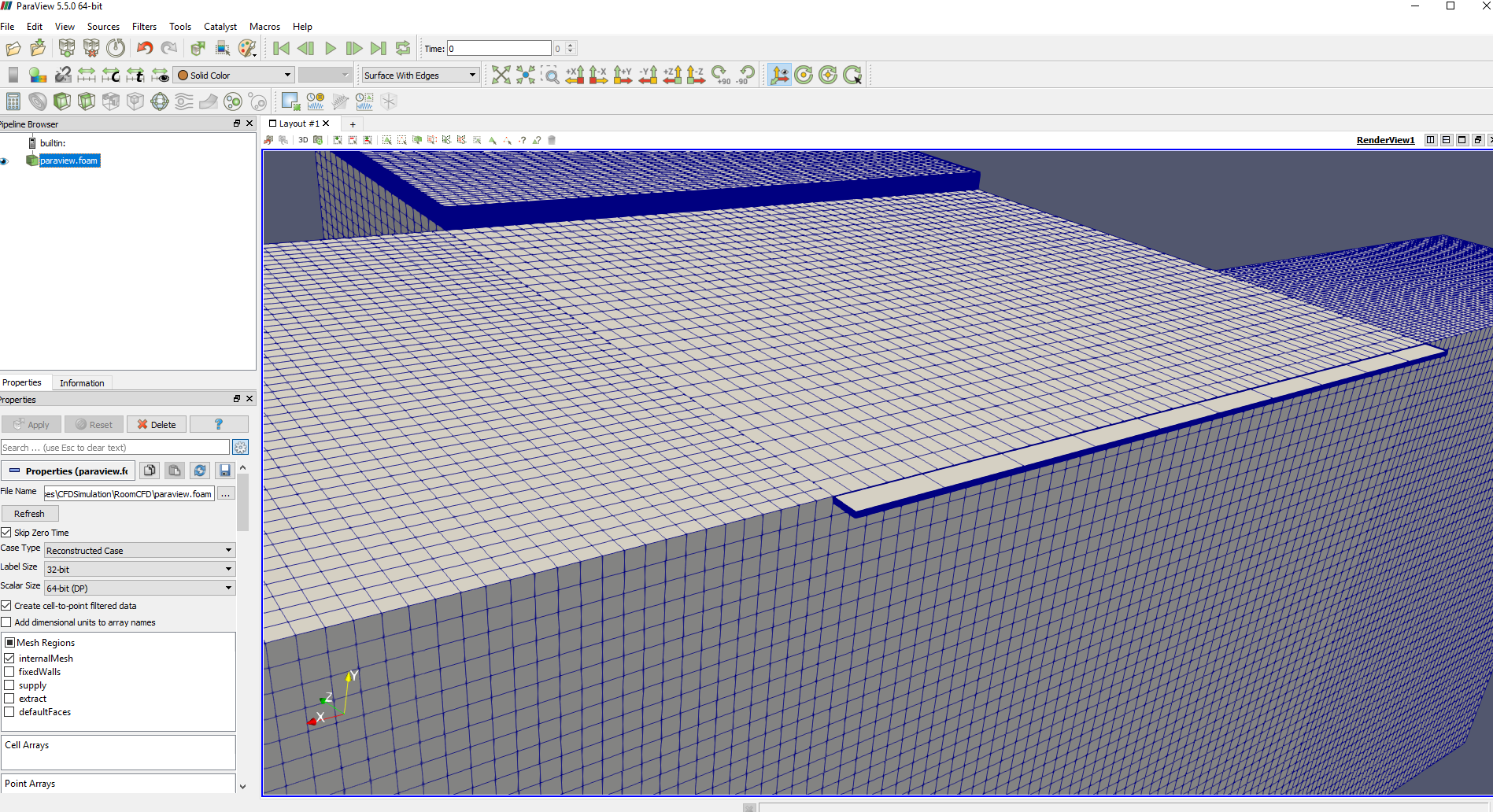The height and width of the screenshot is (812, 1493).
Task: Open the Filters menu
Action: [144, 27]
